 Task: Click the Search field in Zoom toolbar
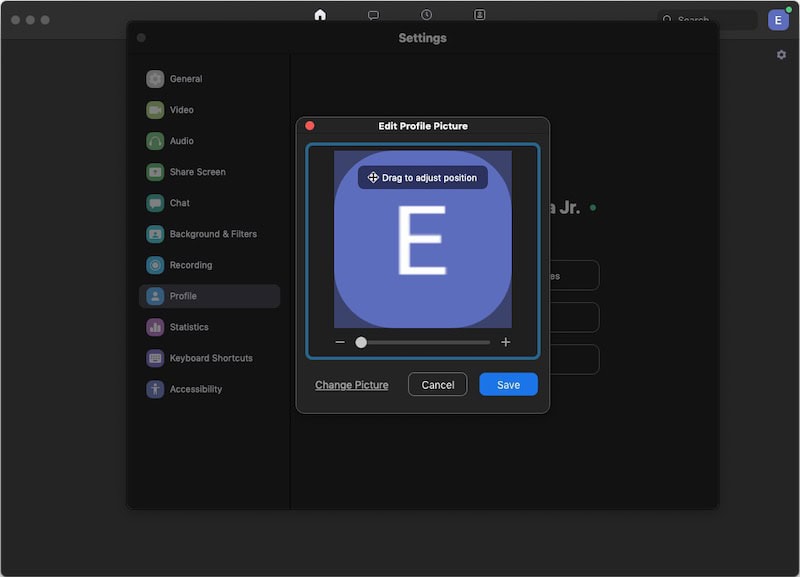[x=707, y=20]
